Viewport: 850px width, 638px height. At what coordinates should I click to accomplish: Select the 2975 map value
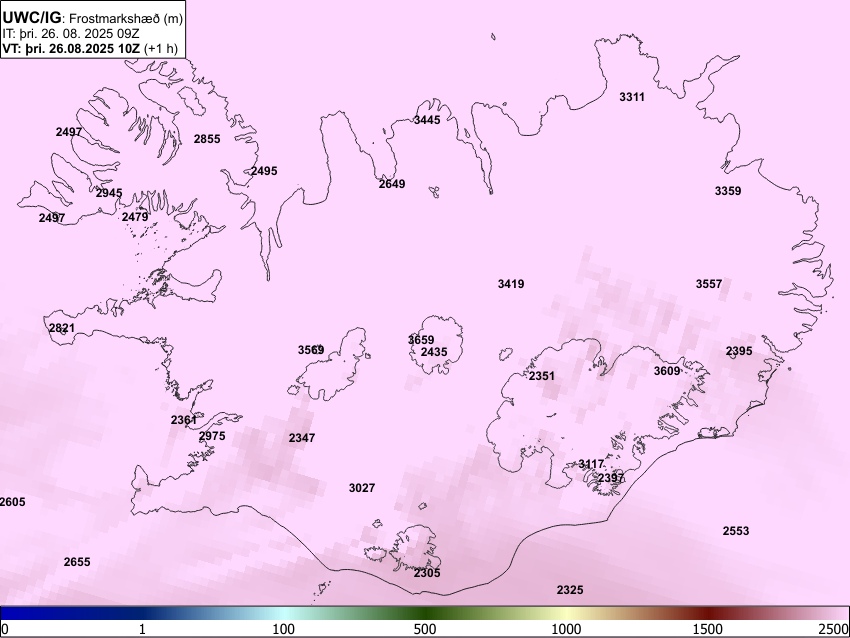212,436
